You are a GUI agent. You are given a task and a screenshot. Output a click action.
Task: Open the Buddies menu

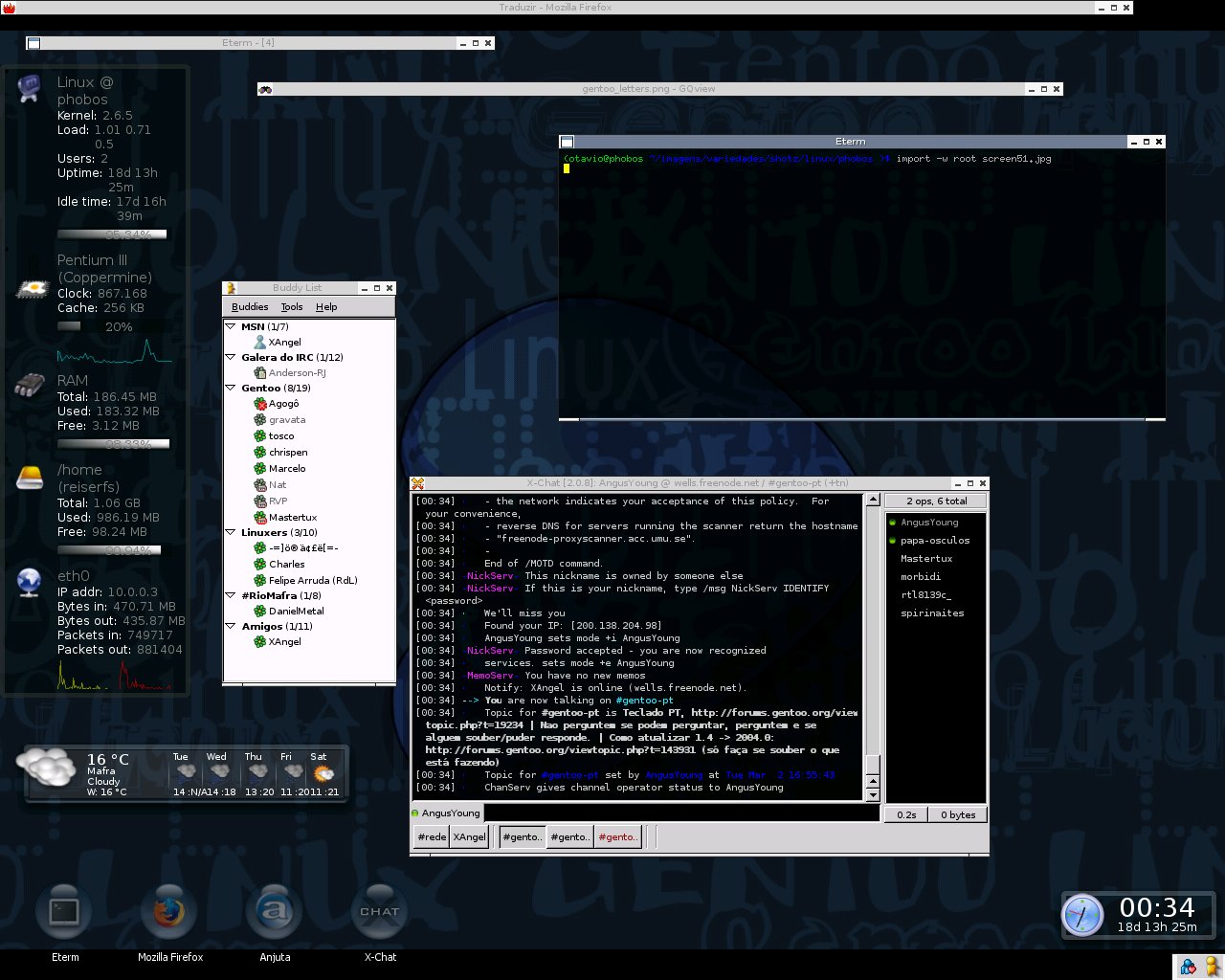(x=250, y=307)
